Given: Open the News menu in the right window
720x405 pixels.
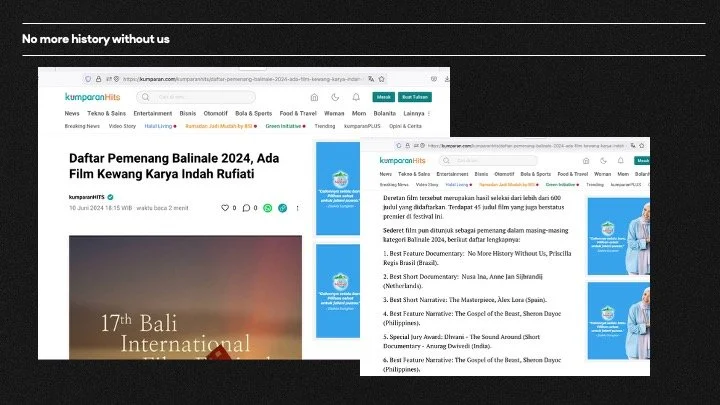Looking at the screenshot, I should click(386, 174).
